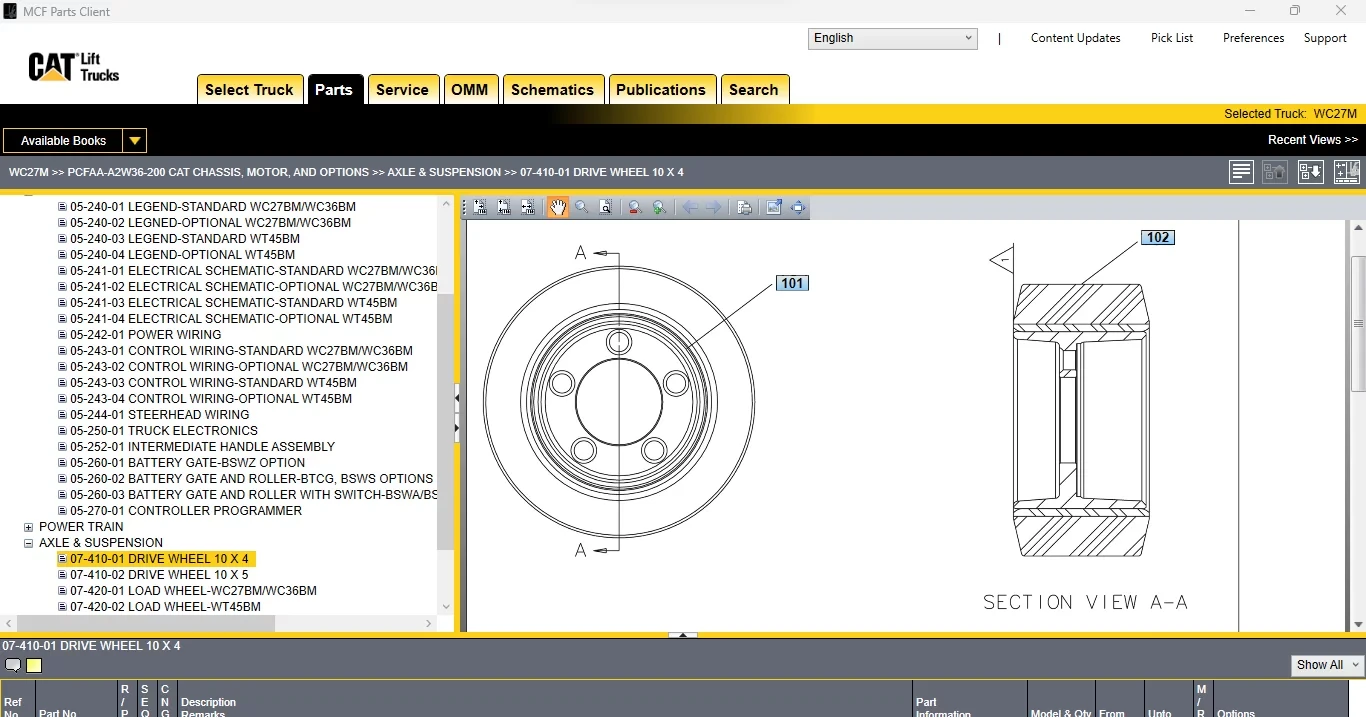The height and width of the screenshot is (717, 1366).
Task: Click the text list view icon
Action: point(1241,172)
